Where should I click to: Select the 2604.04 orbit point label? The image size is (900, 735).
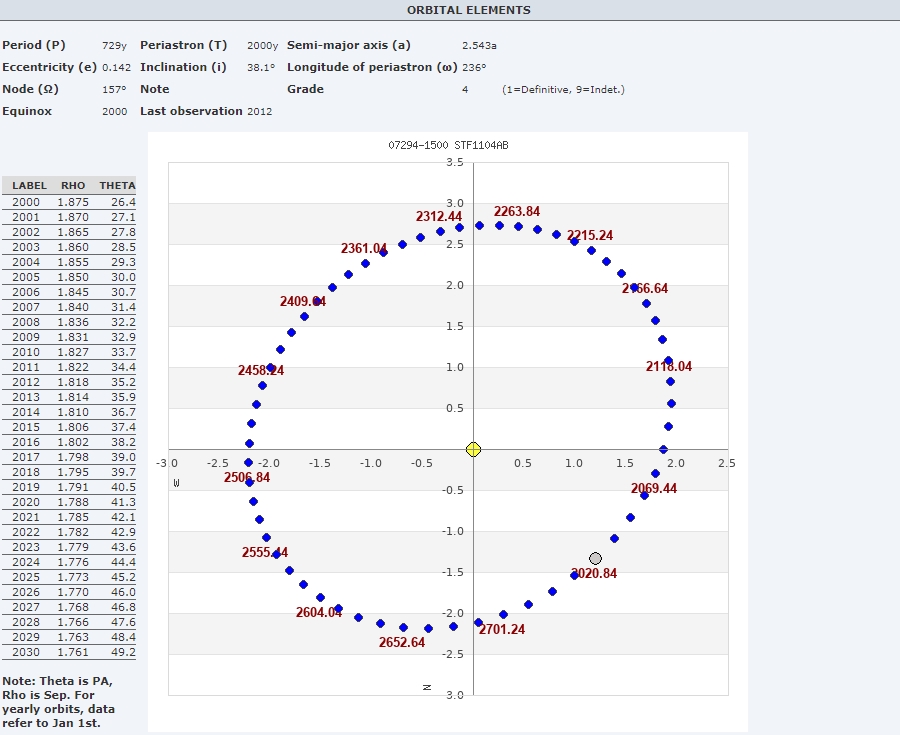319,613
